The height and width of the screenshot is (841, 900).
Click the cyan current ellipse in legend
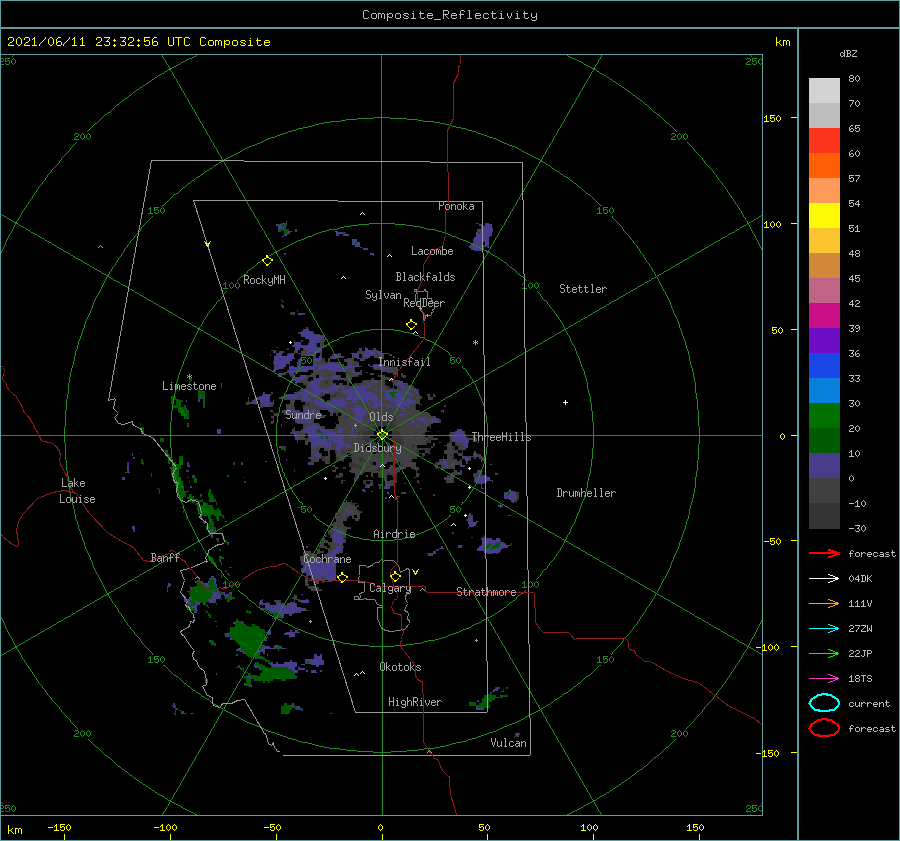tap(824, 703)
